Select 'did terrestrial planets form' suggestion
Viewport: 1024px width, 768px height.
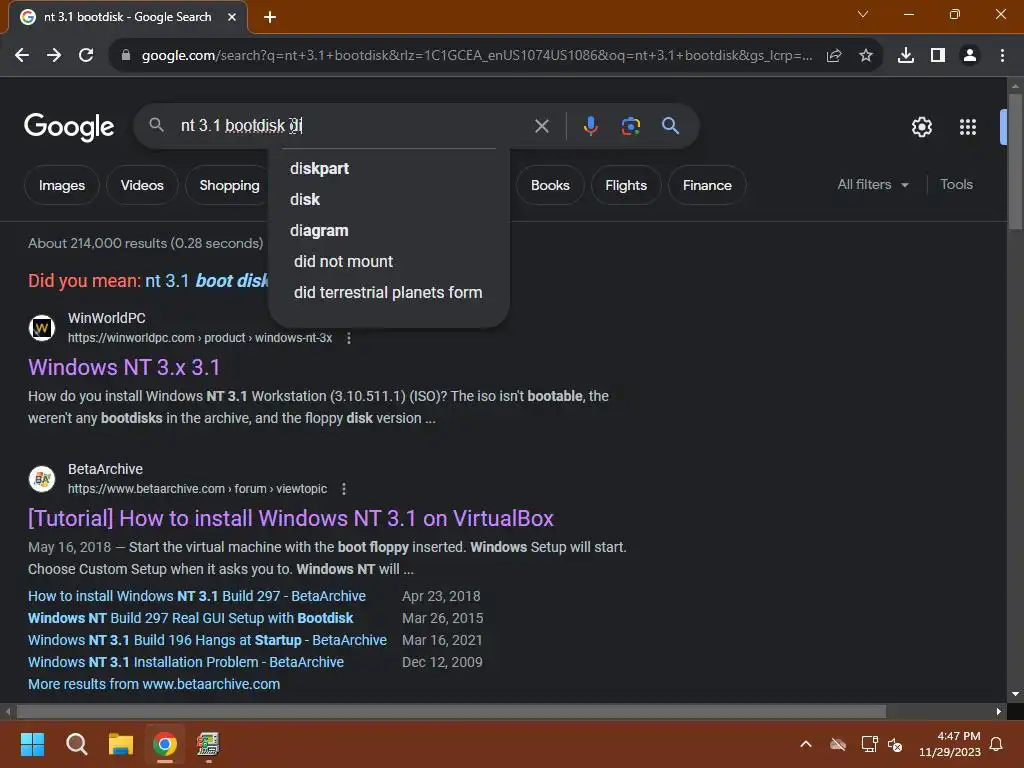tap(389, 293)
